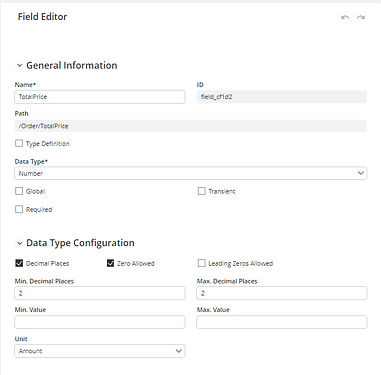Screen dimensions: 381x375
Task: Tick the Global checkbox
Action: 19,191
